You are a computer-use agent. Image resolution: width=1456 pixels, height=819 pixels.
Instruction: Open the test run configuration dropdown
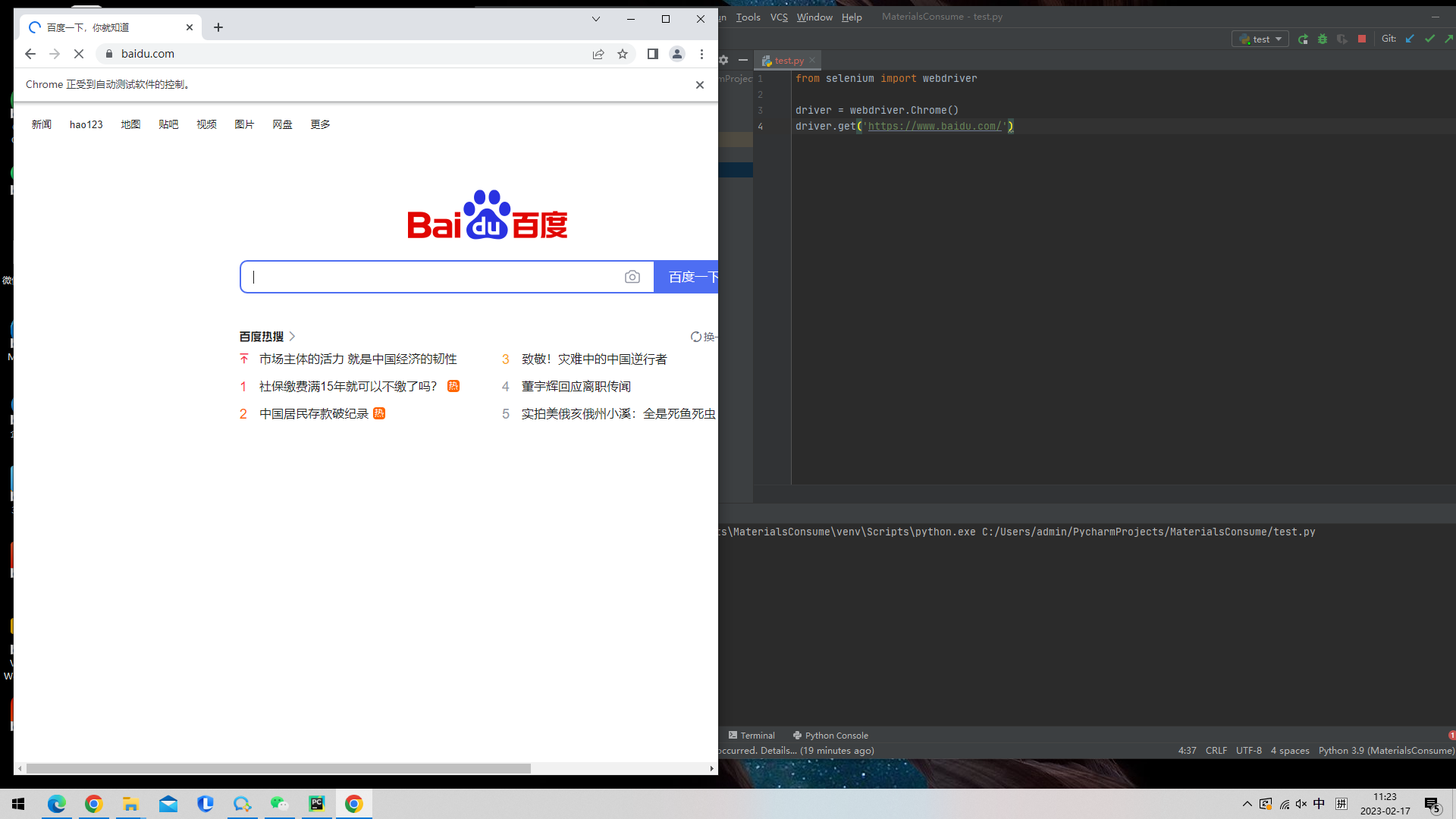coord(1260,39)
